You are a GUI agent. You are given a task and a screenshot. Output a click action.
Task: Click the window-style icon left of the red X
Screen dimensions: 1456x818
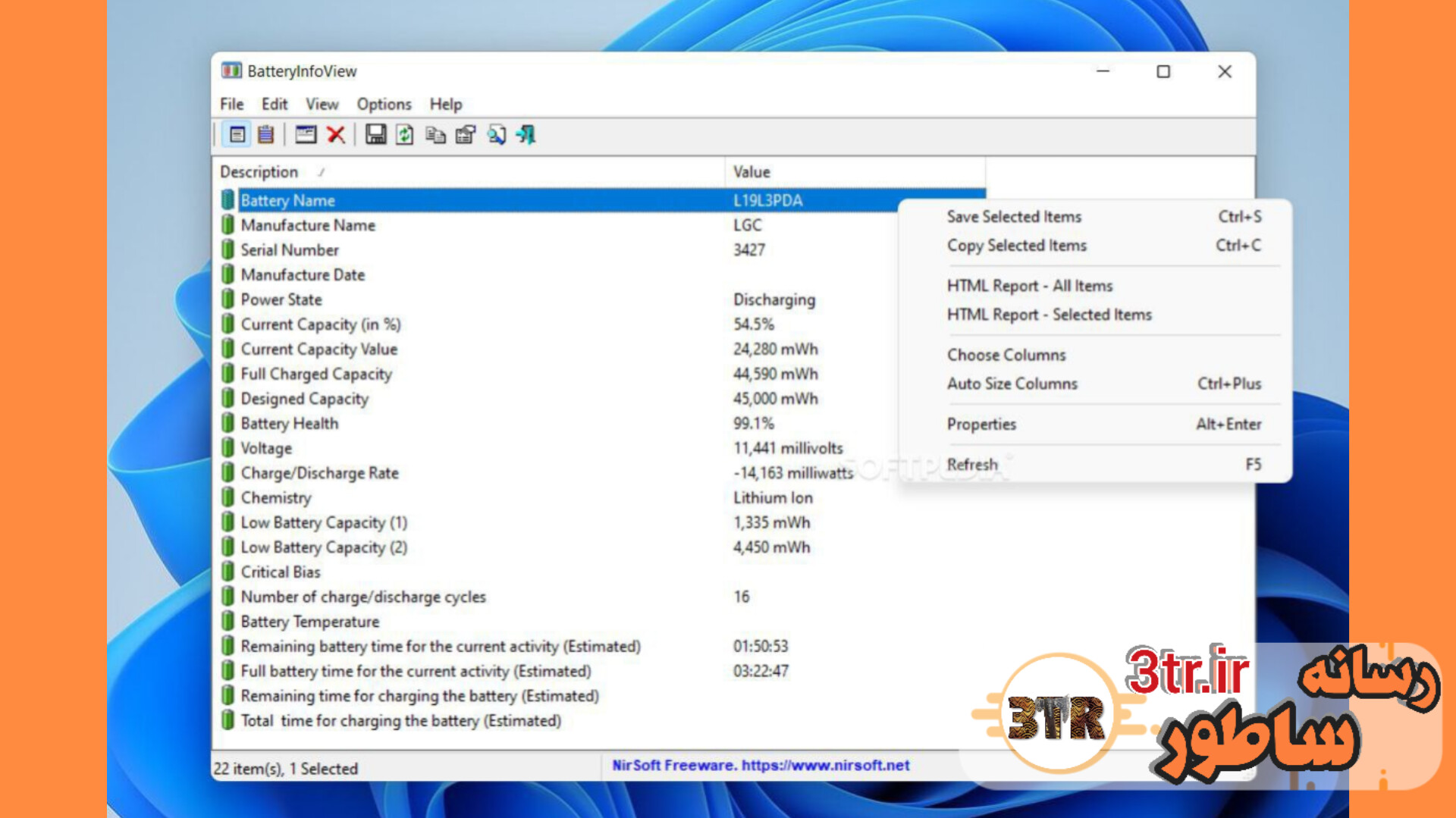tap(306, 135)
